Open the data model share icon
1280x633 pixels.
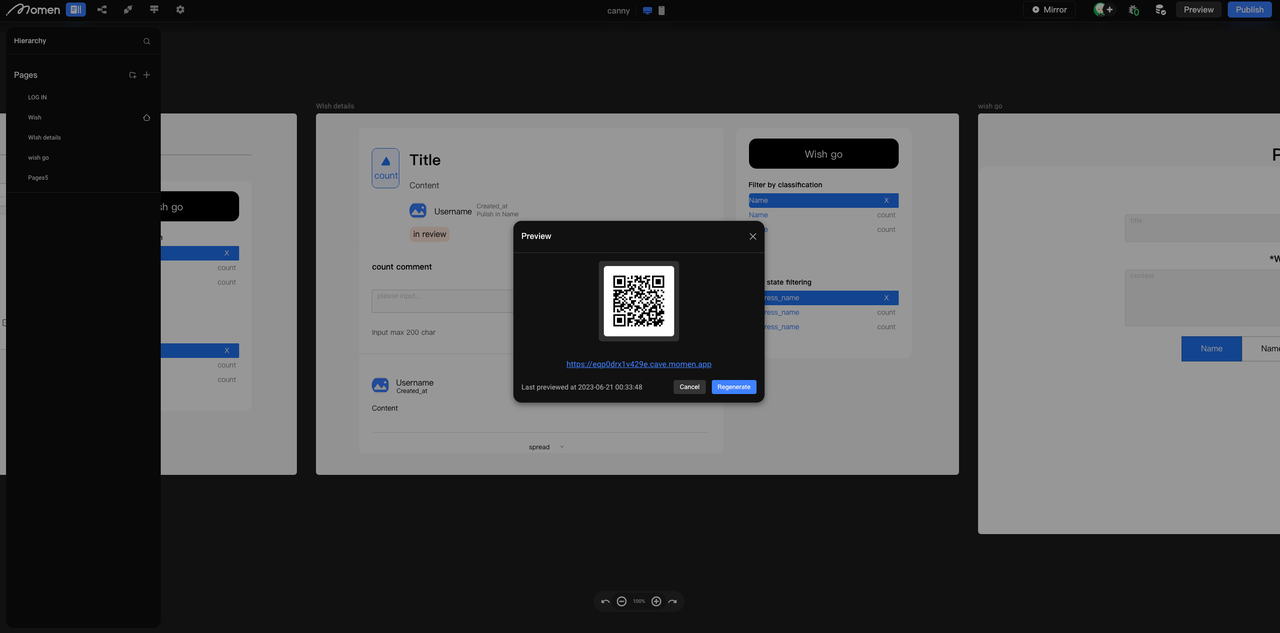[x=102, y=9]
